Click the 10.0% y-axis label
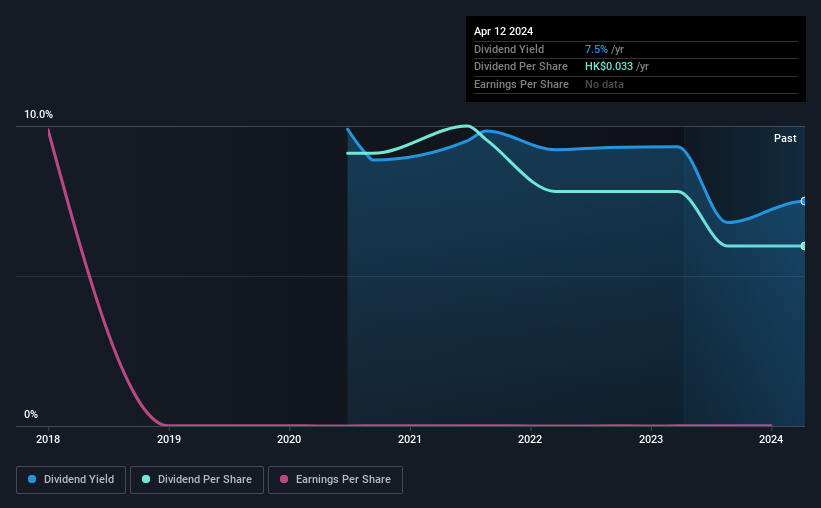The image size is (821, 508). (38, 115)
